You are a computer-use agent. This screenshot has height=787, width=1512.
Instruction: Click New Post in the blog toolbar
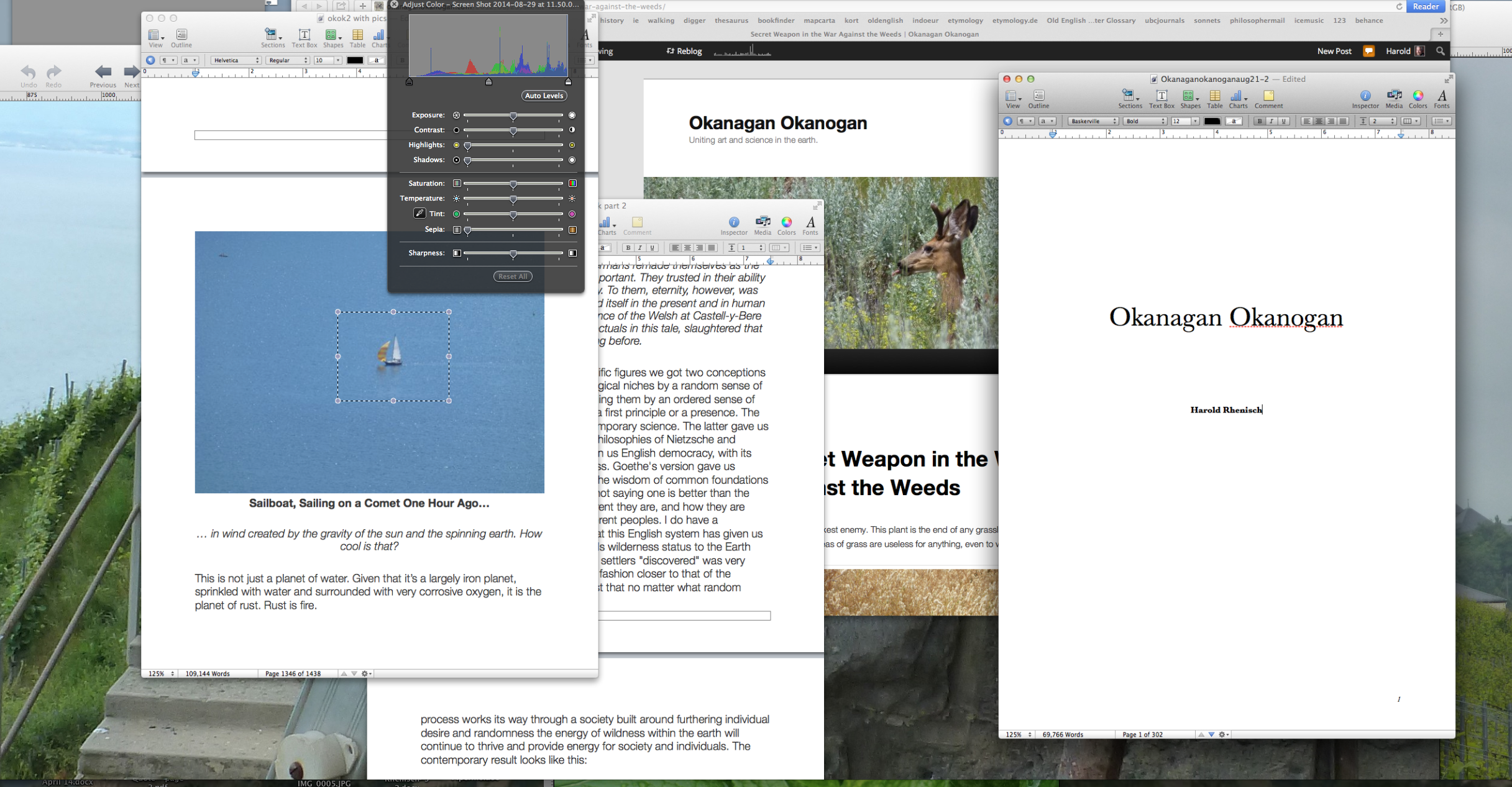coord(1334,51)
